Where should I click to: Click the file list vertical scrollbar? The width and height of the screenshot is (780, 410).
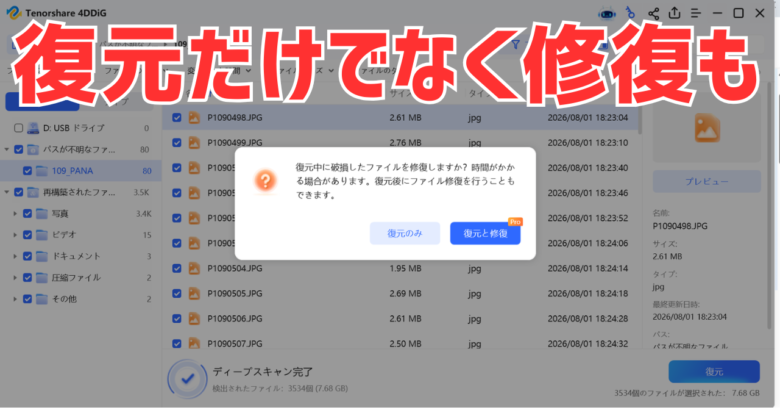639,119
